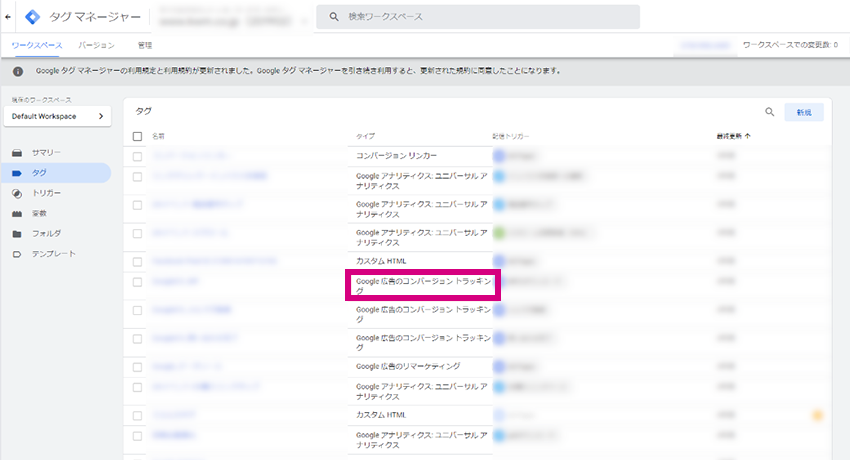
Task: Switch to the ワークスペース tab
Action: (x=37, y=46)
